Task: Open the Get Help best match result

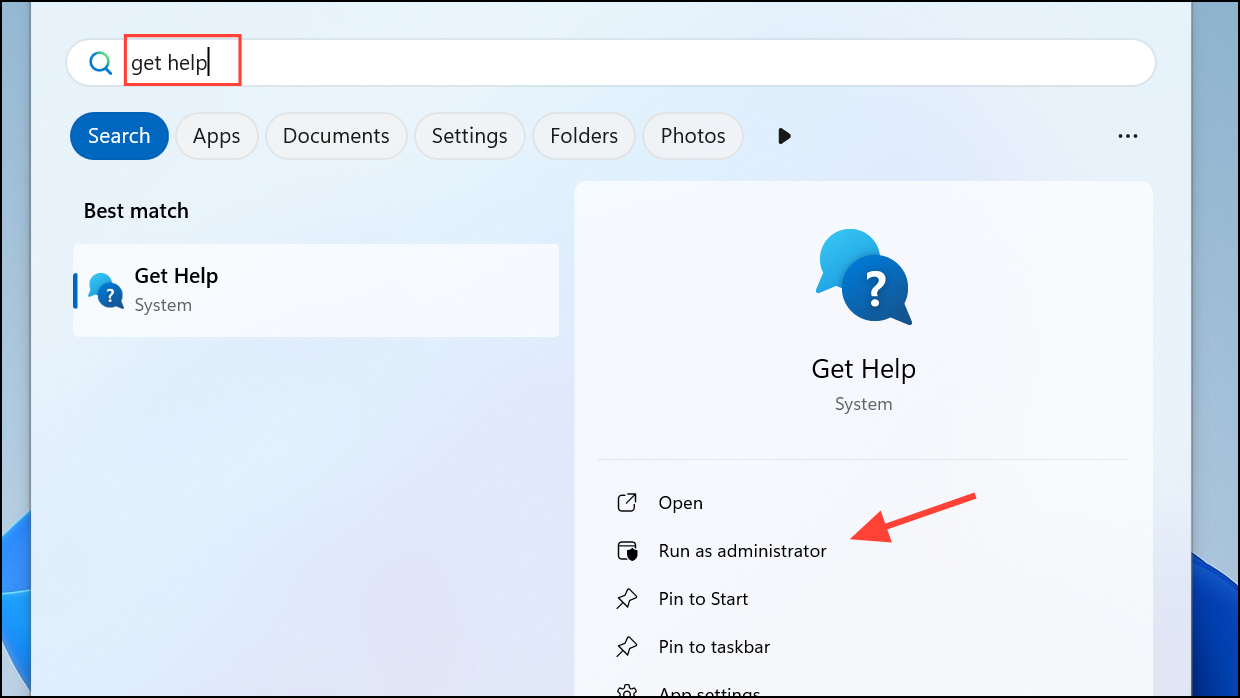Action: (x=316, y=290)
